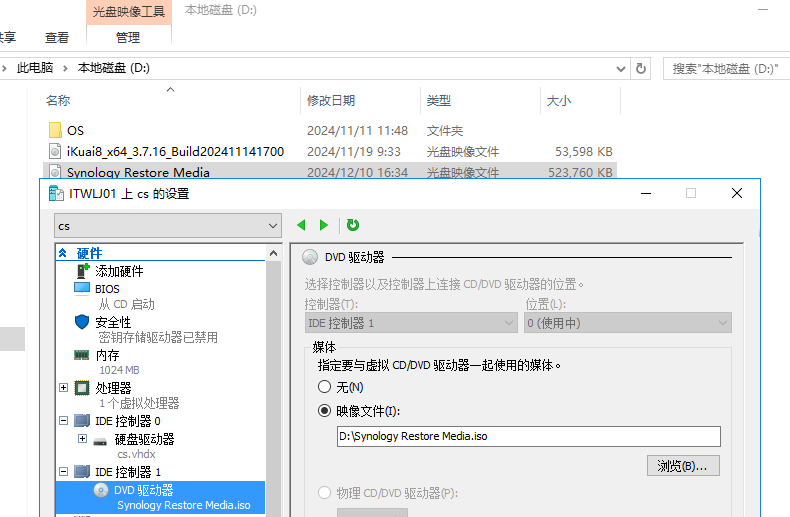Click the image file path input field

pyautogui.click(x=528, y=436)
